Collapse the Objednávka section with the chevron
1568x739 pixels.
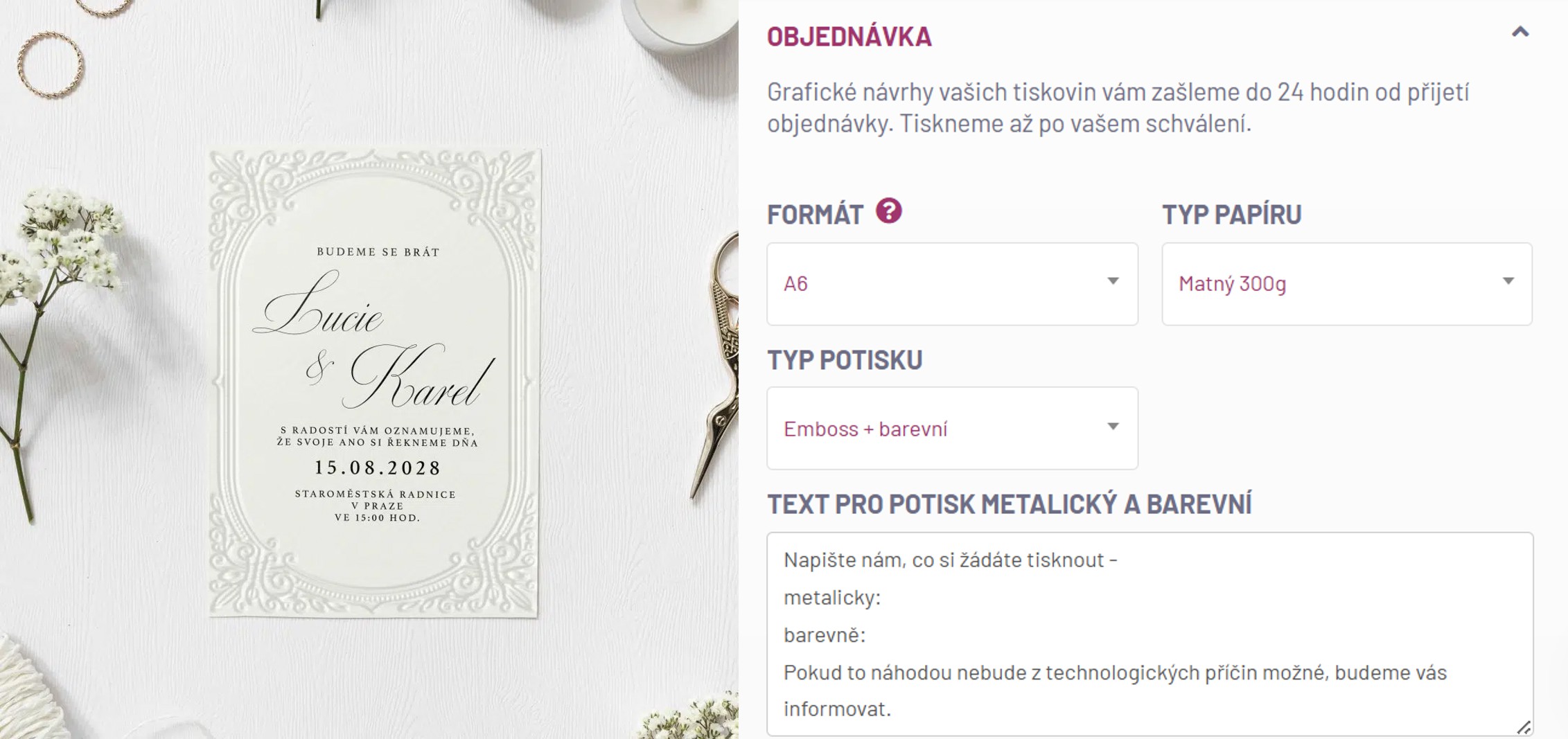(1519, 32)
